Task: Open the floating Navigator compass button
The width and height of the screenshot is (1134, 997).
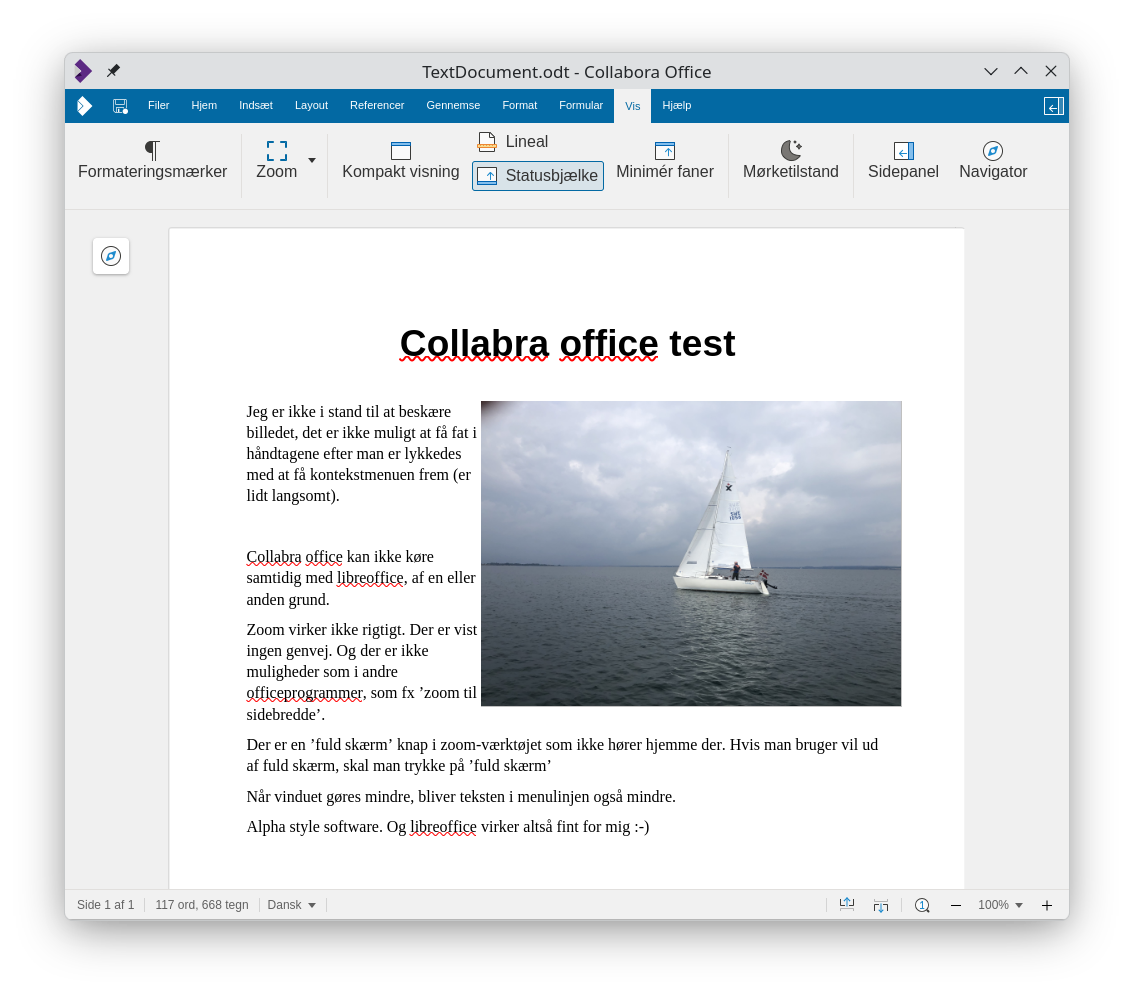Action: (x=111, y=256)
